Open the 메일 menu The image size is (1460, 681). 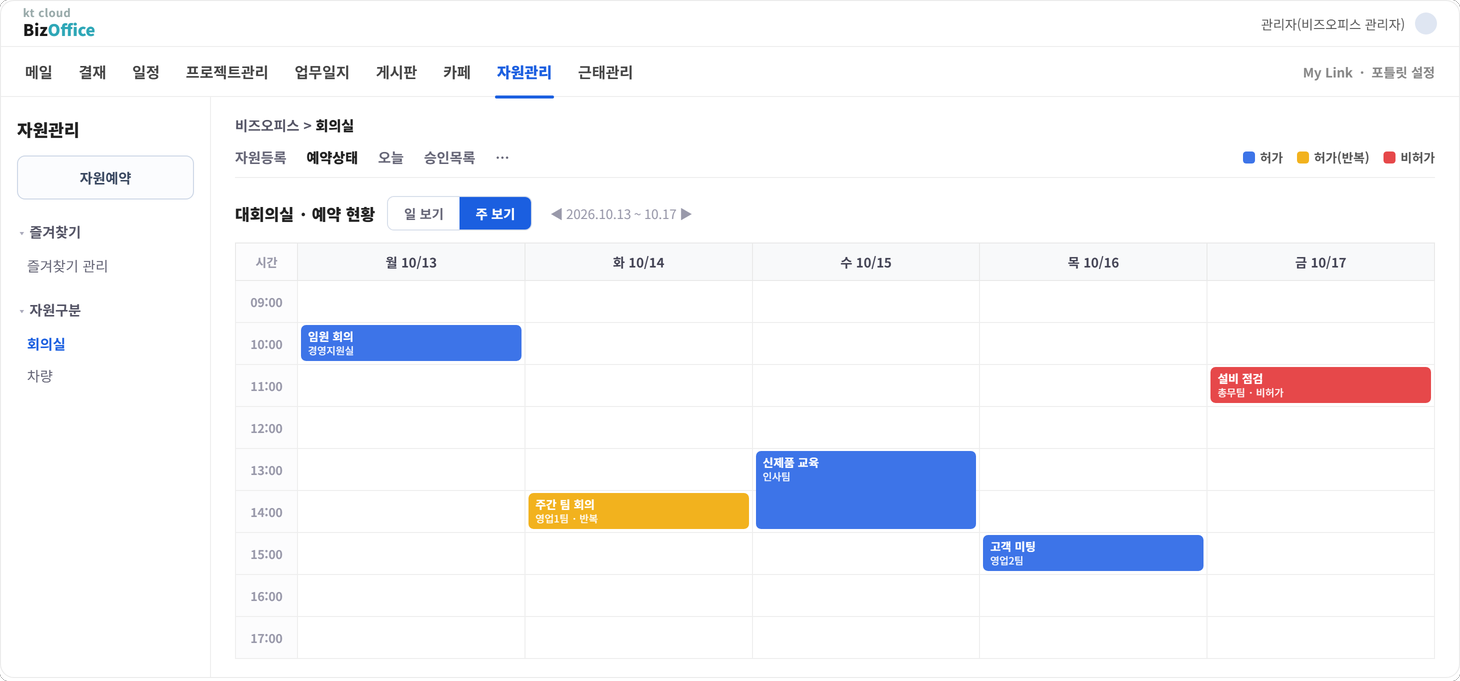tap(39, 72)
